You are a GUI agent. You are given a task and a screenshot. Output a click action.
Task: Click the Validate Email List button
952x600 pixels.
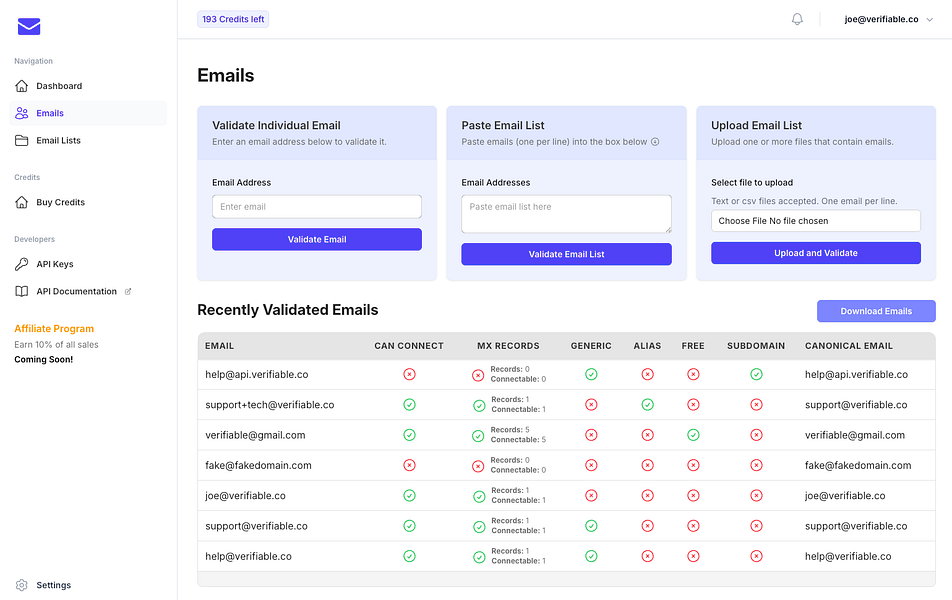(566, 254)
